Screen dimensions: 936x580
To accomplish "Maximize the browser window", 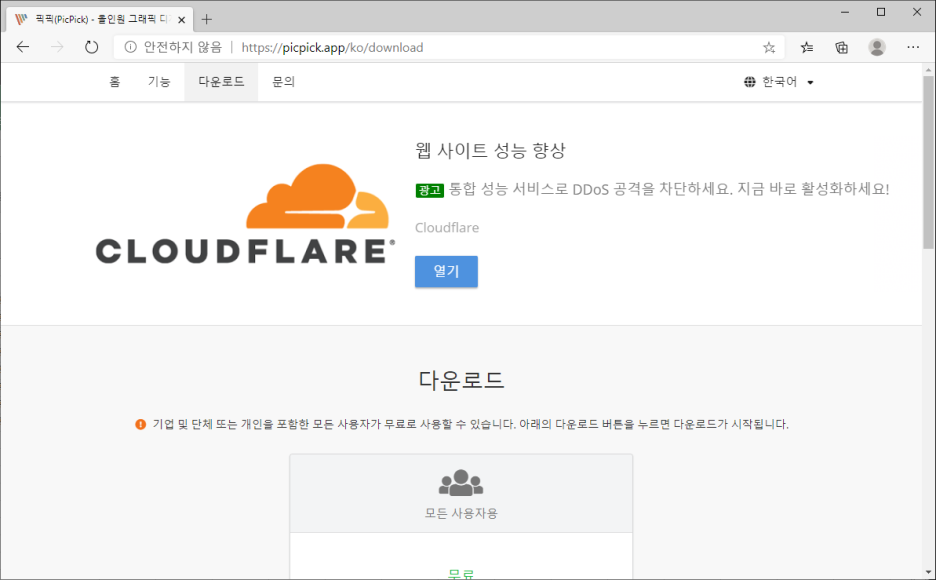I will point(880,12).
